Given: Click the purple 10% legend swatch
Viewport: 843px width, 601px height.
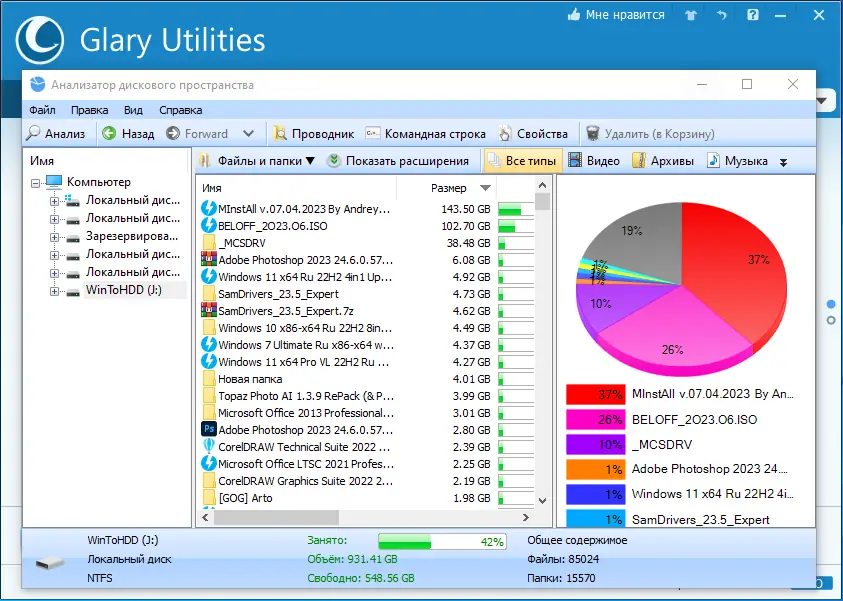Looking at the screenshot, I should (x=595, y=445).
